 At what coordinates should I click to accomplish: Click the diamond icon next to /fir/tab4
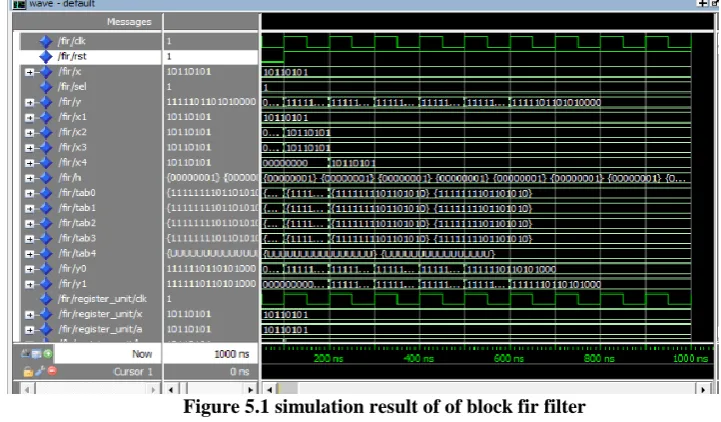coord(46,254)
